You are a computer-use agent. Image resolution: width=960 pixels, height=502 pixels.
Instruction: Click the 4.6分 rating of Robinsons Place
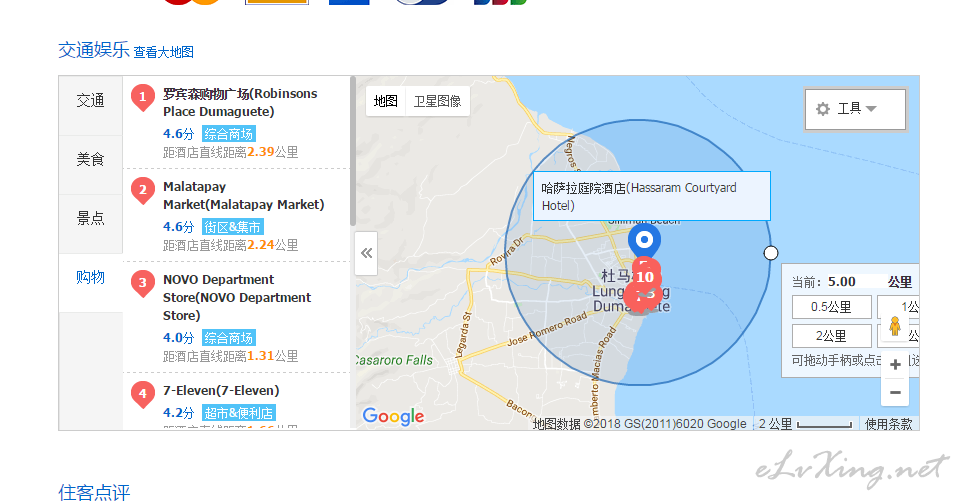click(x=178, y=134)
